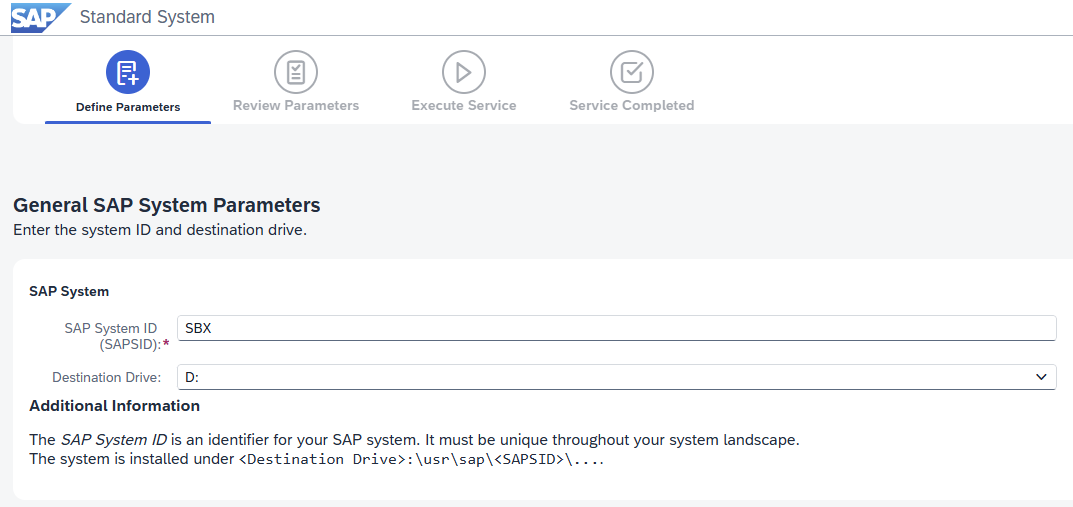Expand the Destination Drive dropdown arrow

click(1042, 377)
